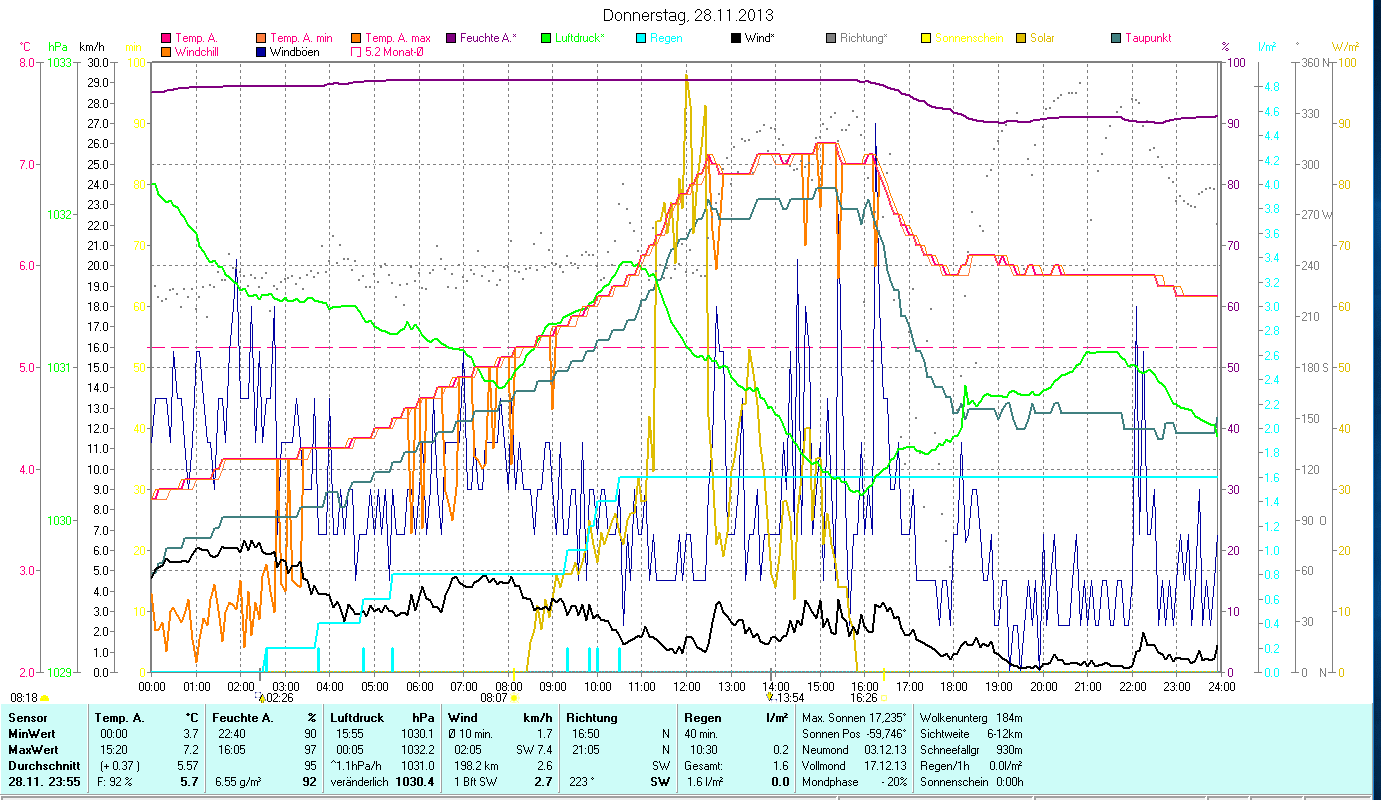Click the Windböen blue legend square
The image size is (1381, 800).
261,52
